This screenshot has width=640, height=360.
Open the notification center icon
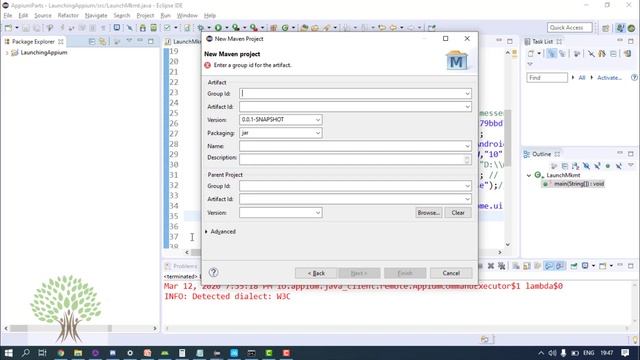pos(625,353)
